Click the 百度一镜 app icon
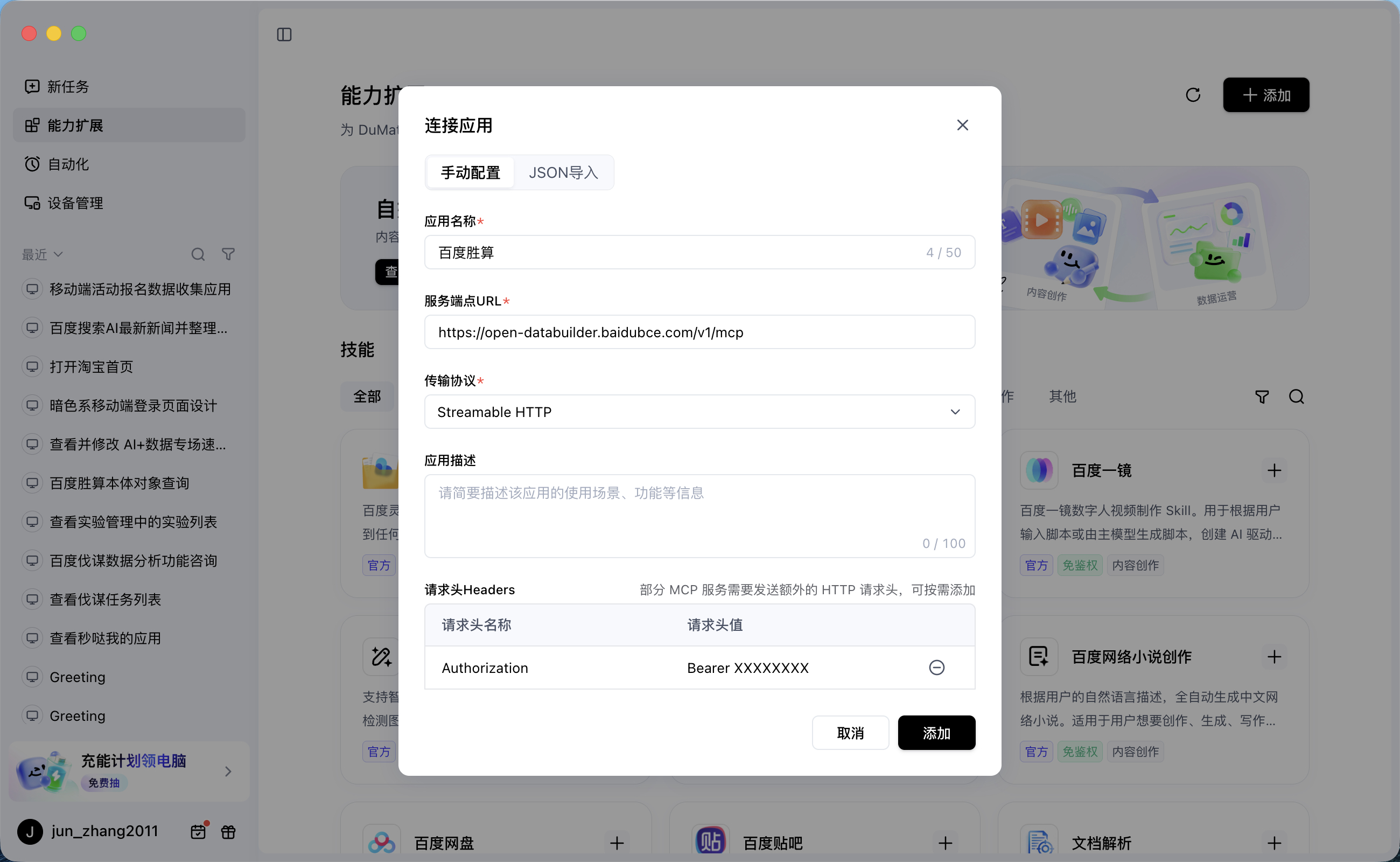 [1039, 470]
